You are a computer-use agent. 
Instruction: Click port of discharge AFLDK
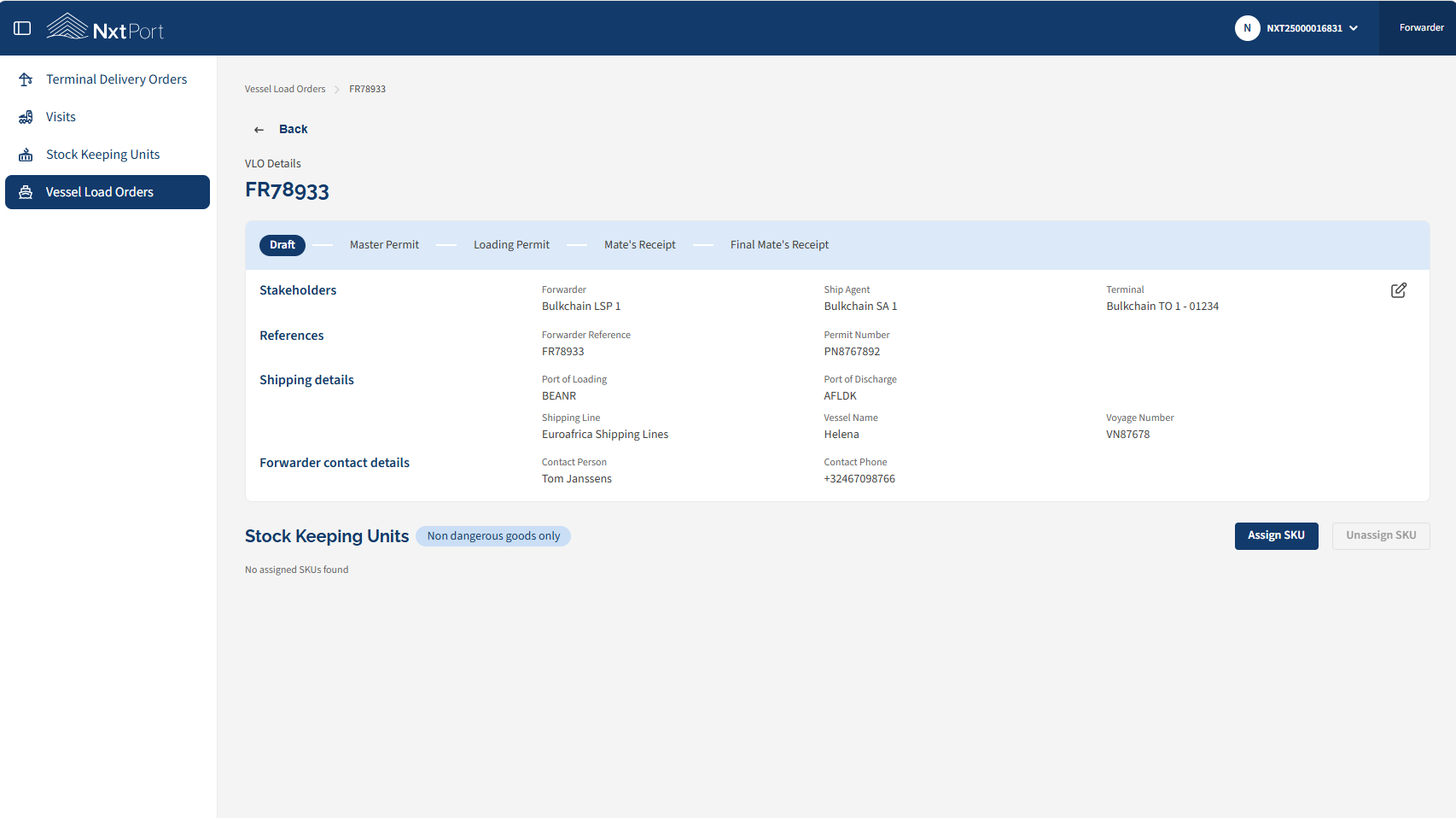pos(840,396)
